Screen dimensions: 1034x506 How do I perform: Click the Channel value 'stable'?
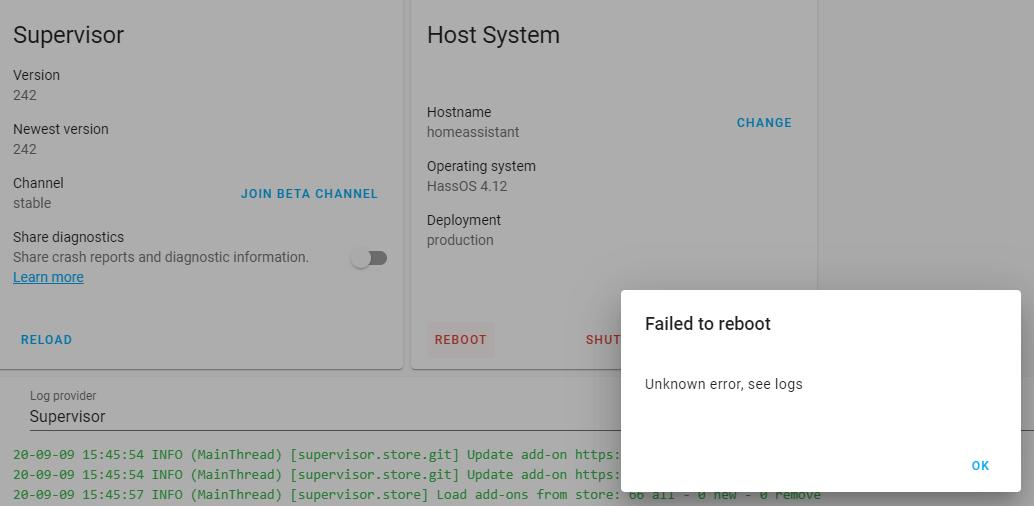(x=32, y=203)
